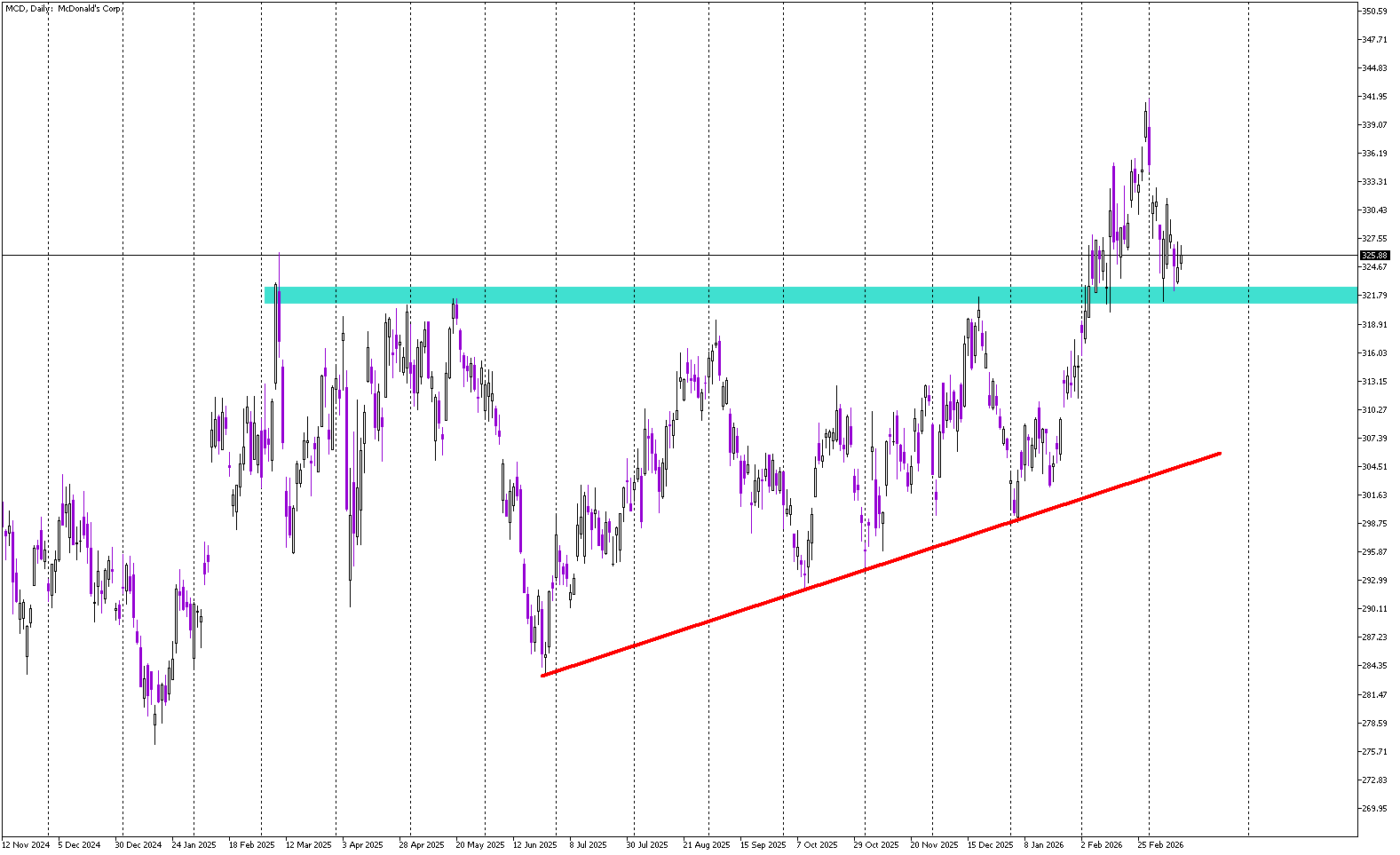Select the 25 Feb 2026 date label

click(1161, 845)
